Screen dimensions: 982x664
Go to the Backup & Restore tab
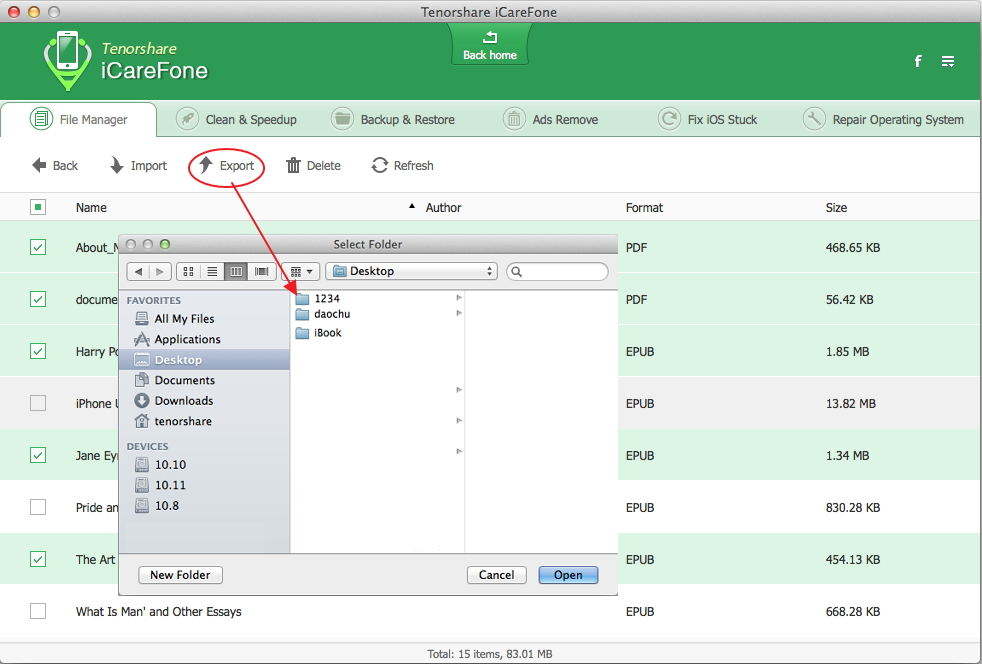(x=393, y=119)
